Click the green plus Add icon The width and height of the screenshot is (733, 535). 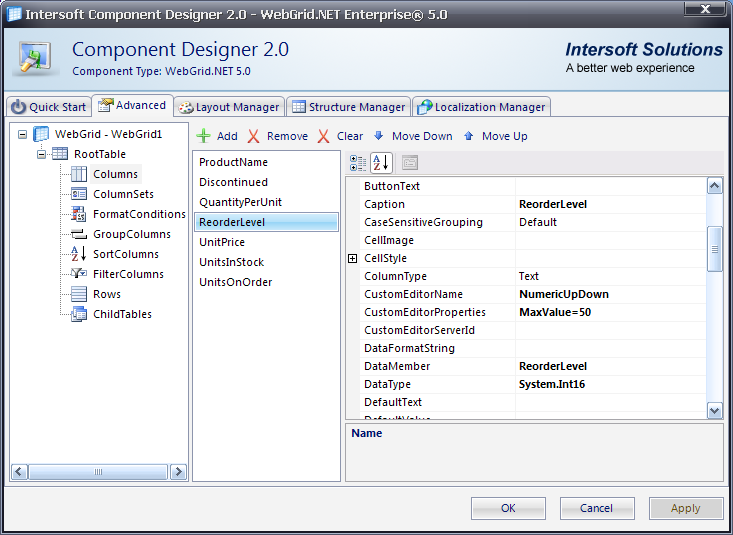[x=203, y=136]
